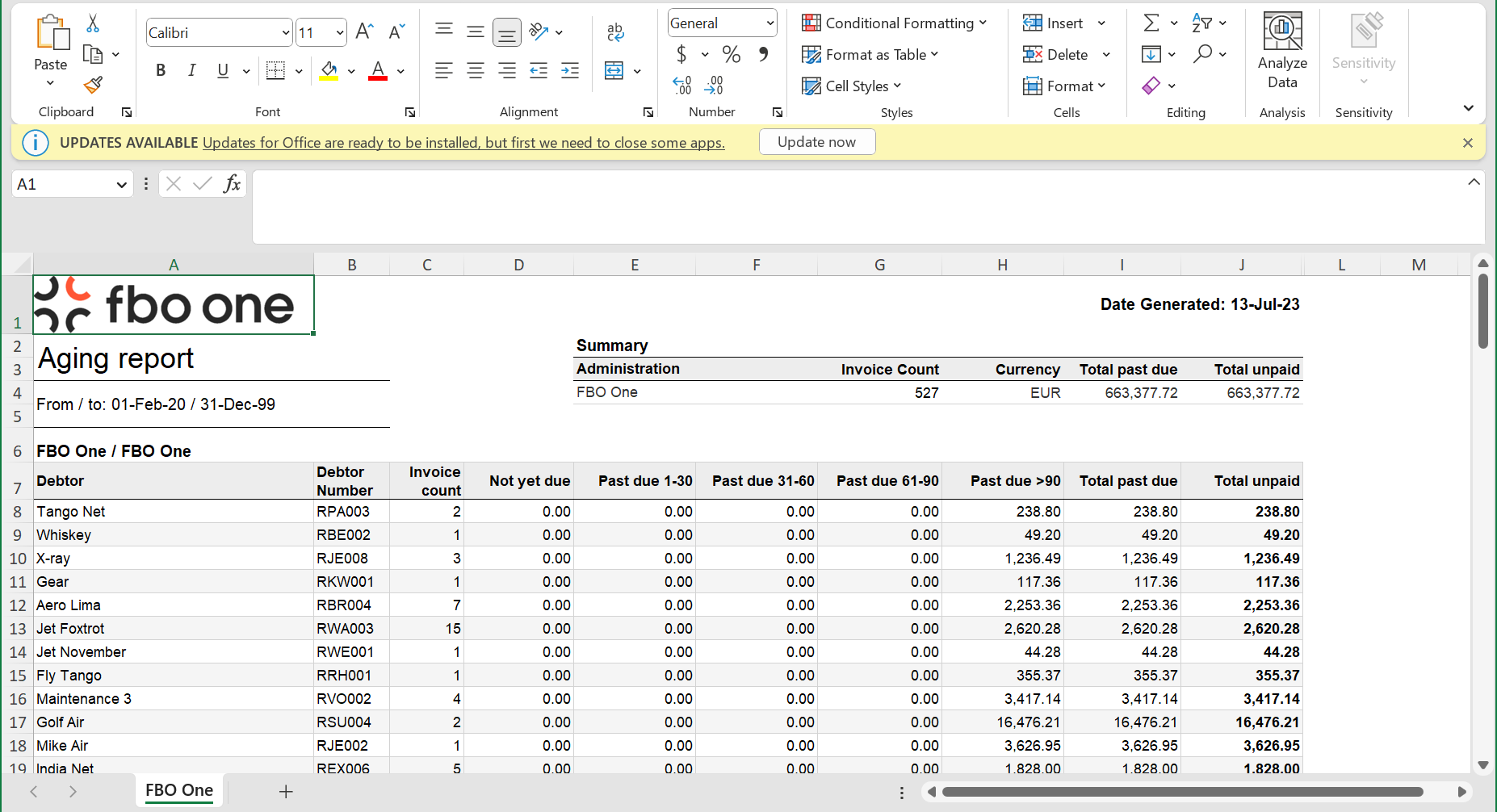Image resolution: width=1497 pixels, height=812 pixels.
Task: Toggle Wrap Text icon
Action: (x=615, y=31)
